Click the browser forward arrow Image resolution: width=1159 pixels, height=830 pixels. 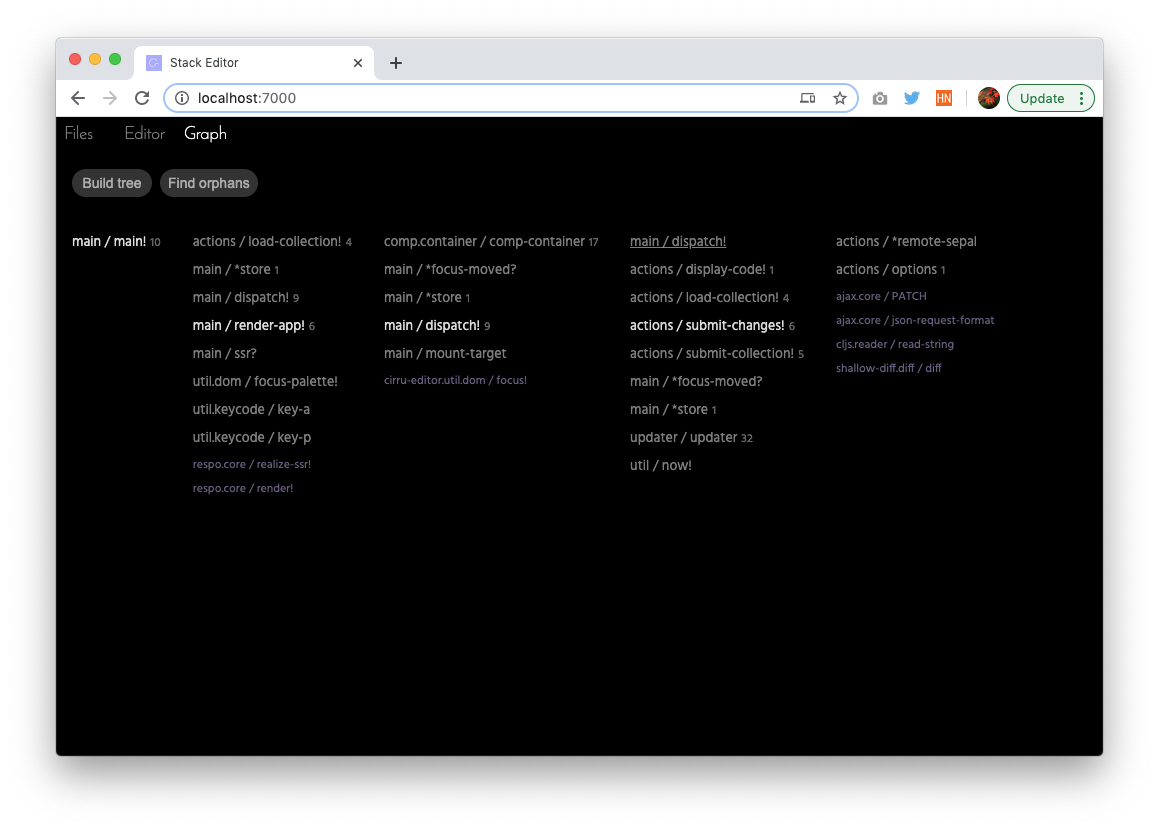tap(109, 98)
